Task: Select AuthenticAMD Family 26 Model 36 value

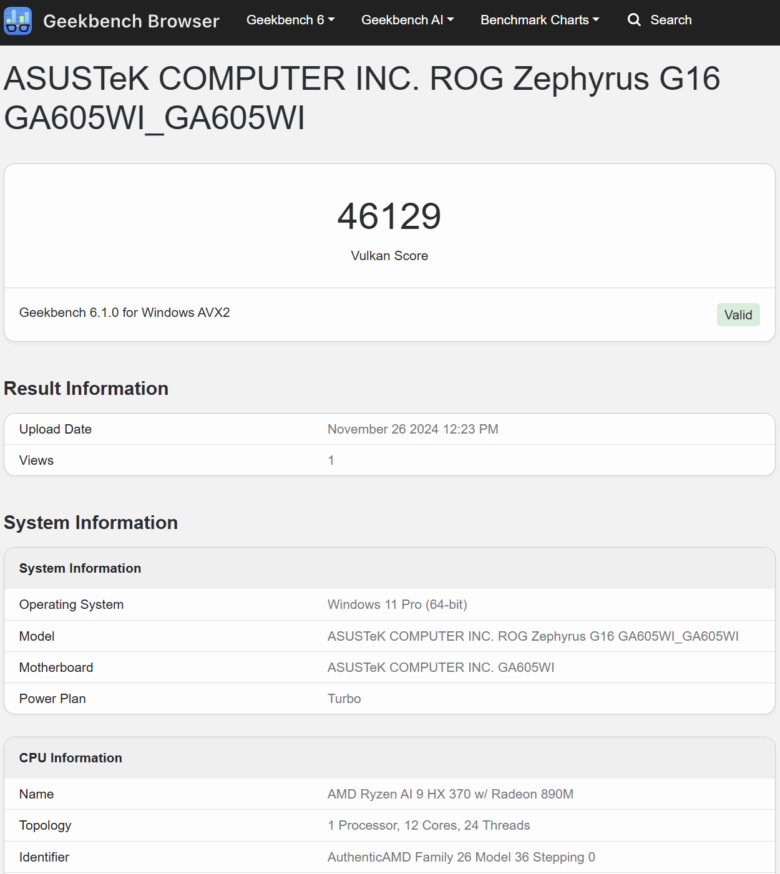Action: pos(461,857)
